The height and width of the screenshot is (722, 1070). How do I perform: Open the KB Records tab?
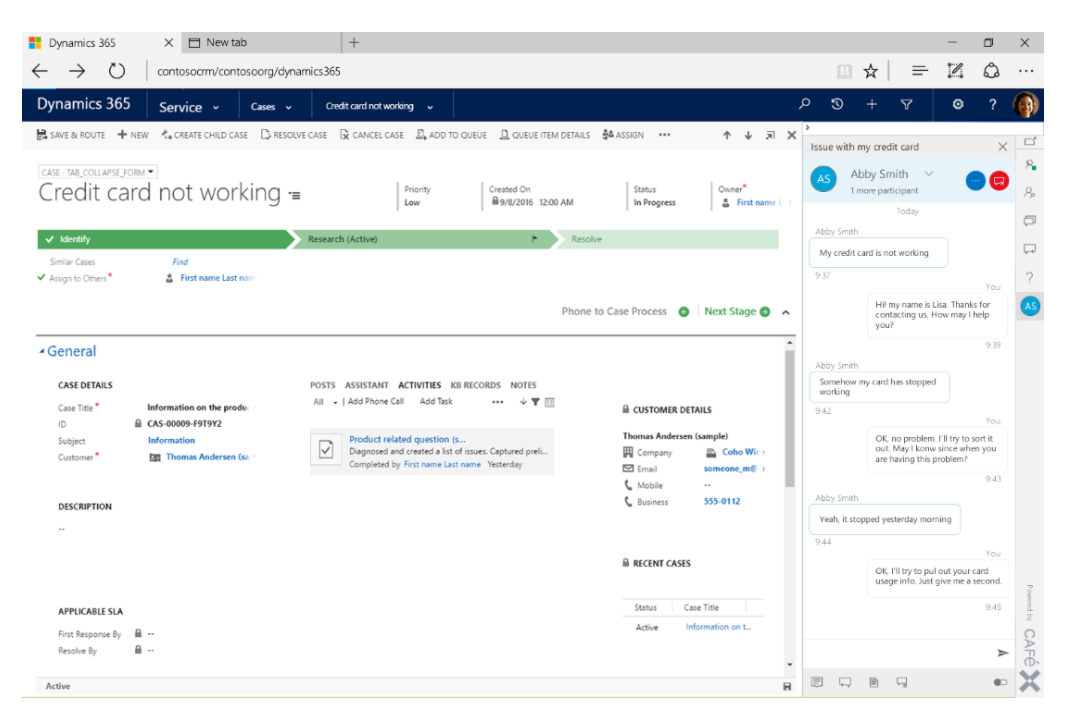coord(476,386)
